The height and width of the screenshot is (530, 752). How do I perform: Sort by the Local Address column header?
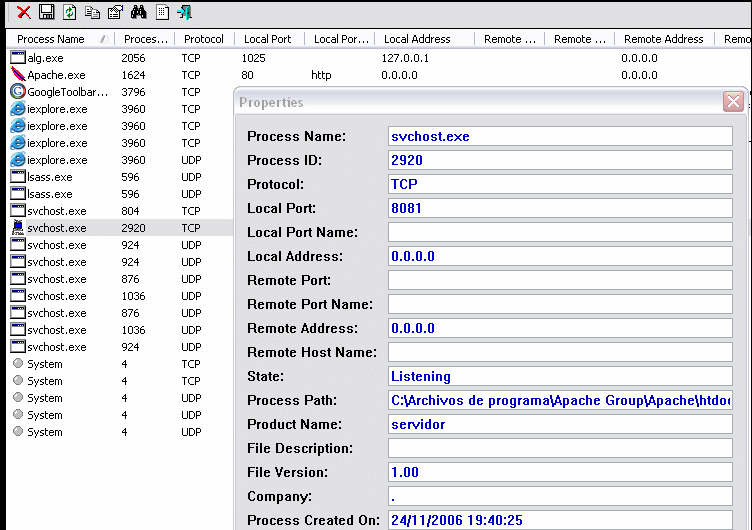[x=417, y=39]
